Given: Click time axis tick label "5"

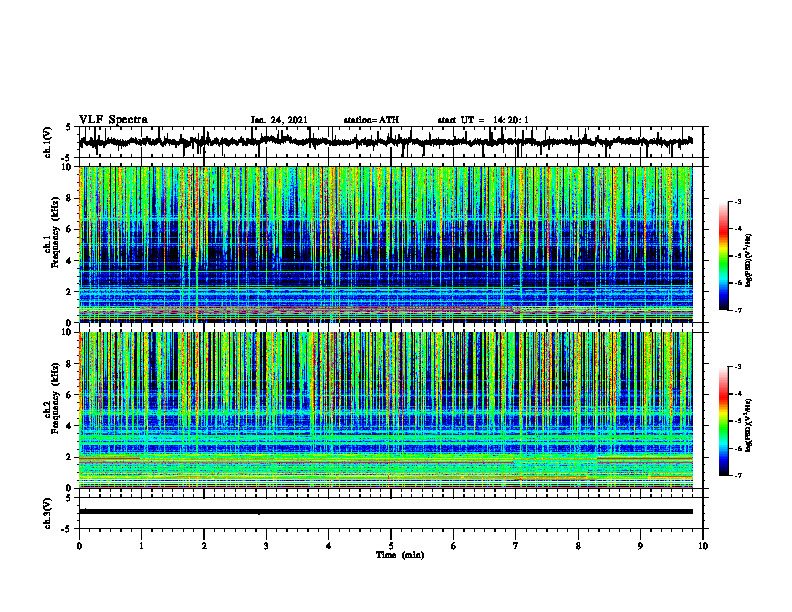Looking at the screenshot, I should coord(391,546).
